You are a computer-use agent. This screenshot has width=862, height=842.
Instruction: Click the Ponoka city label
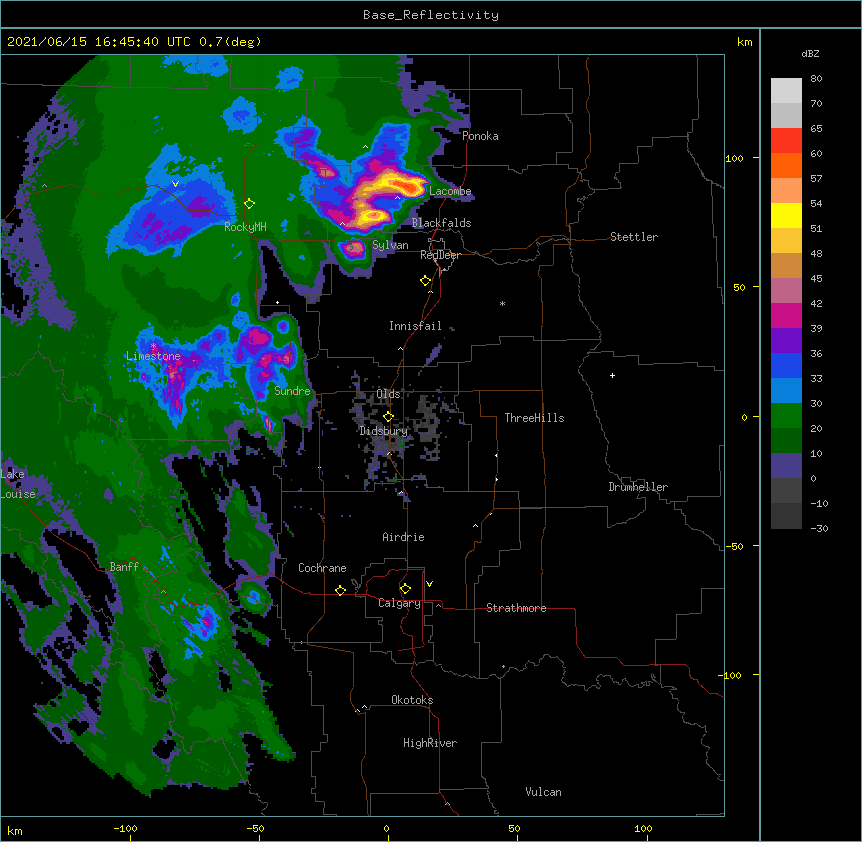click(480, 136)
